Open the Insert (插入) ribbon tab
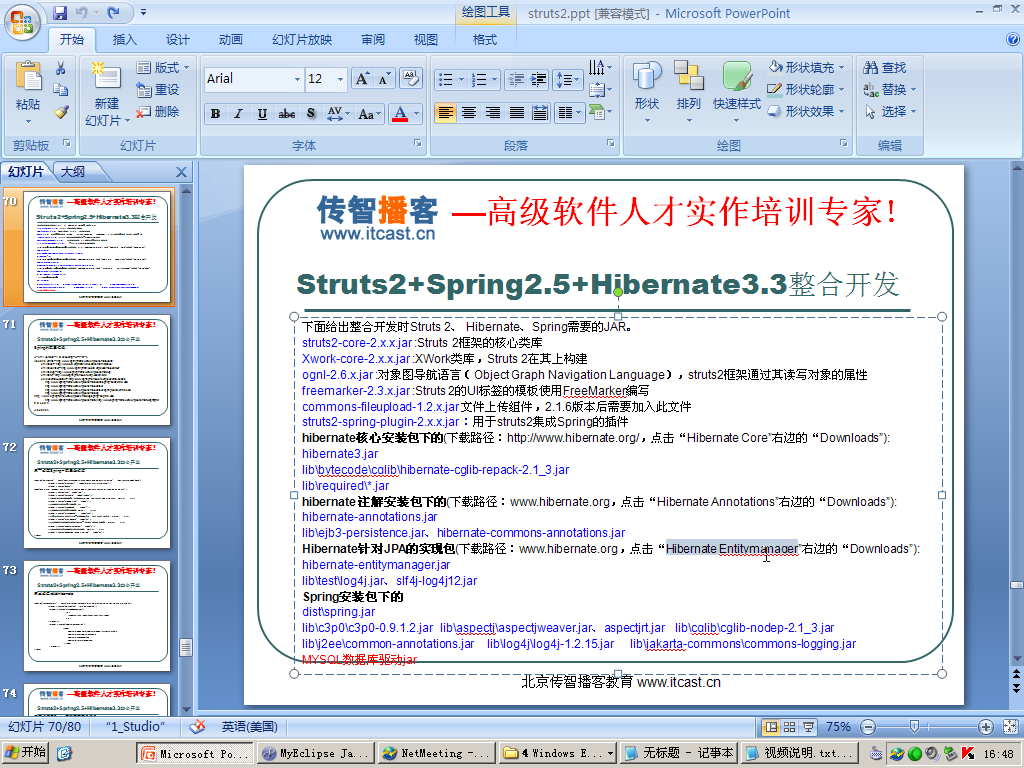 pos(124,40)
